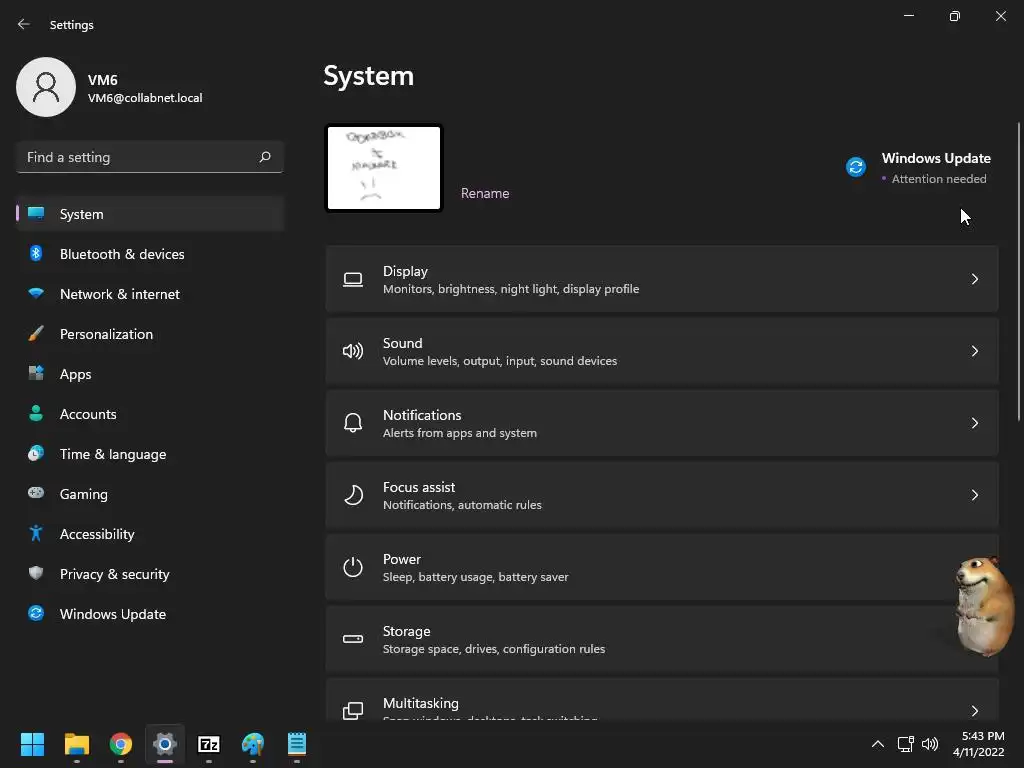Go to Gaming settings
The image size is (1024, 768).
(x=150, y=494)
